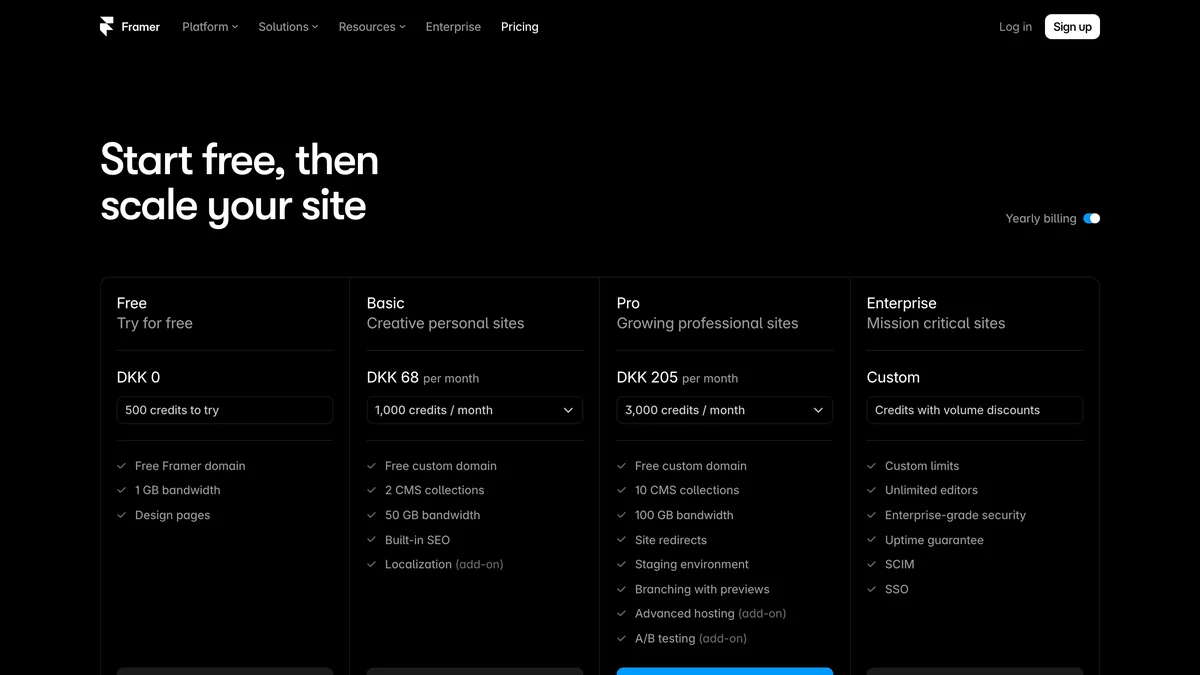Click the checkmark beside Branching with previews
The image size is (1200, 675).
click(622, 589)
